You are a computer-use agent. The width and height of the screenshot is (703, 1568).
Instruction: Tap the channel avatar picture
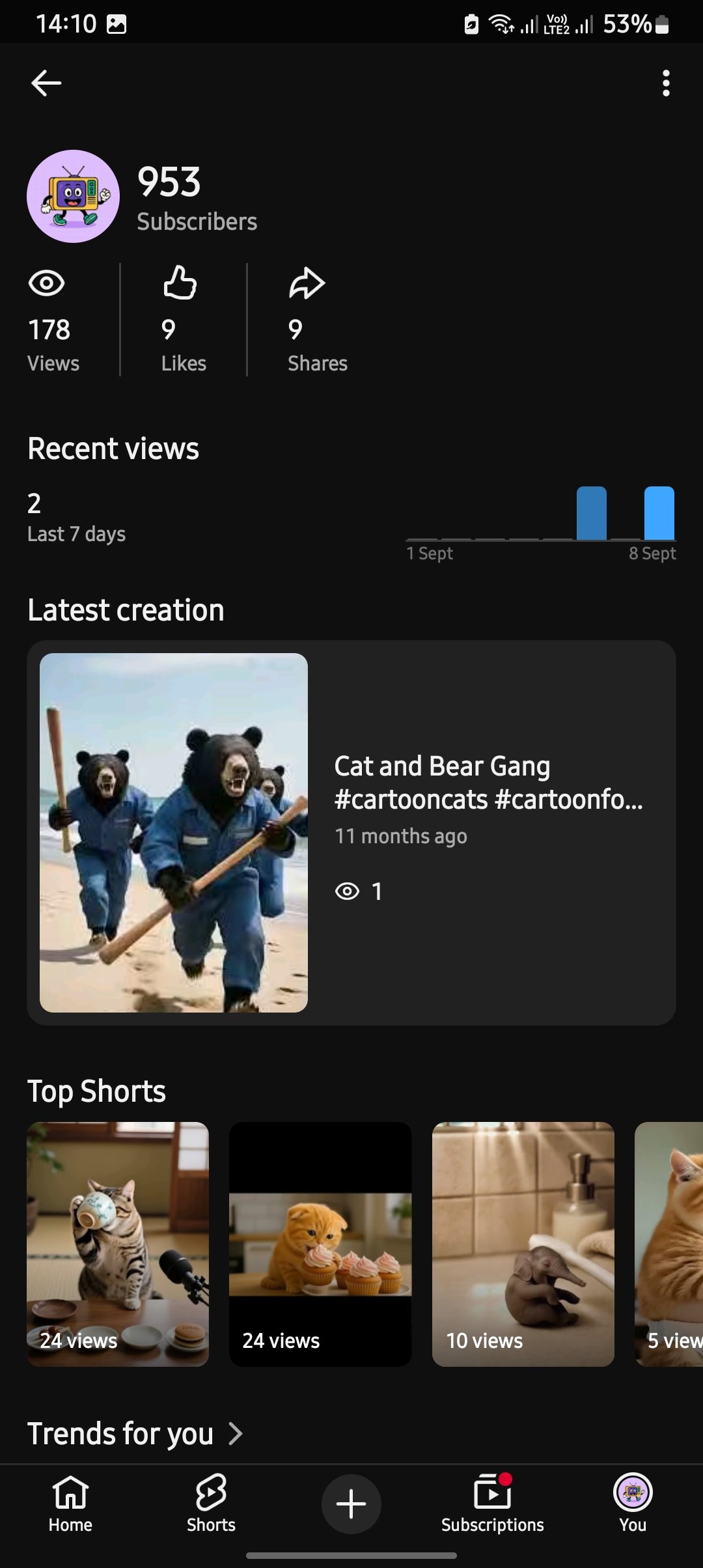coord(73,196)
